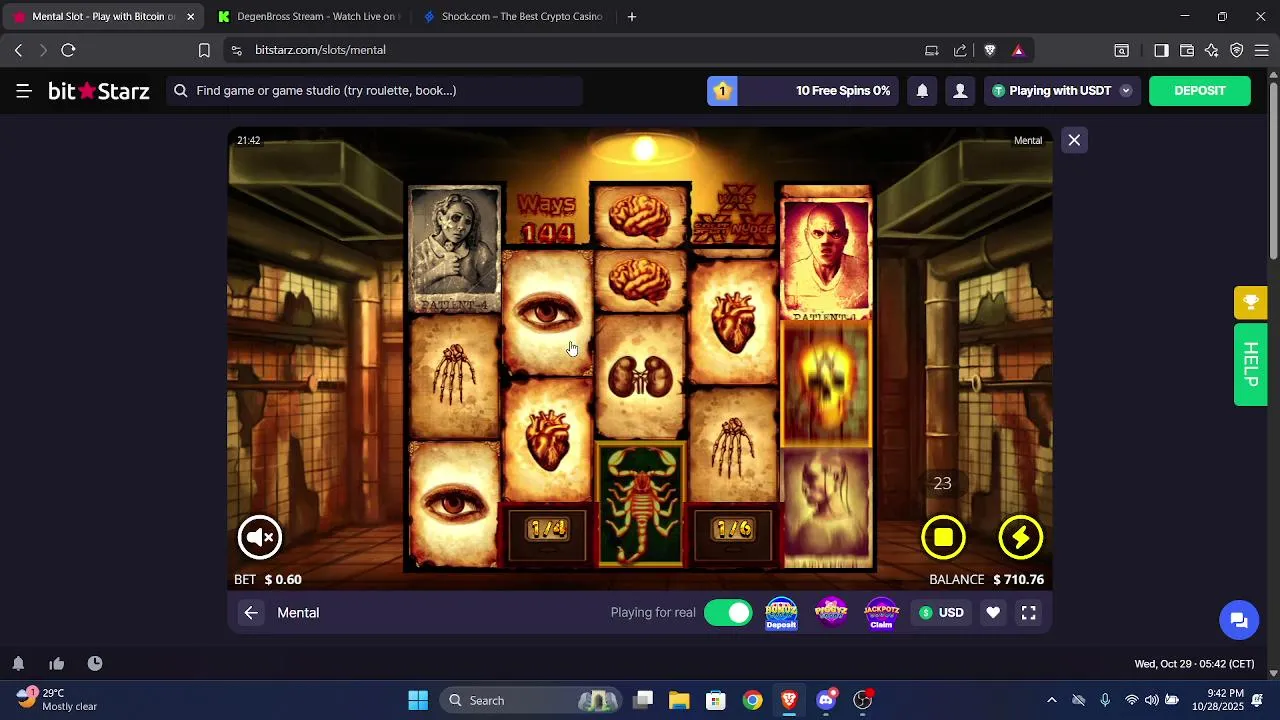Screen dimensions: 1280x720
Task: Open the Jackpotz Claim promo icon
Action: (x=881, y=613)
